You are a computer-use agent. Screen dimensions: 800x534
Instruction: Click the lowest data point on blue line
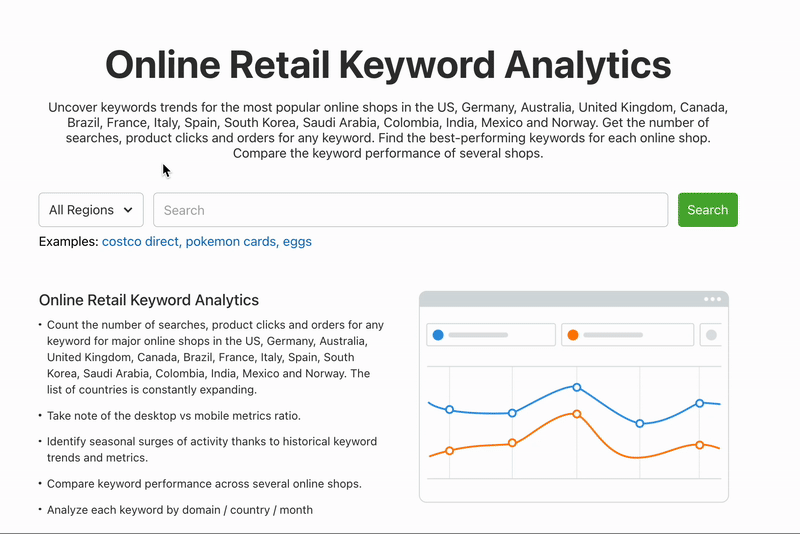(640, 423)
